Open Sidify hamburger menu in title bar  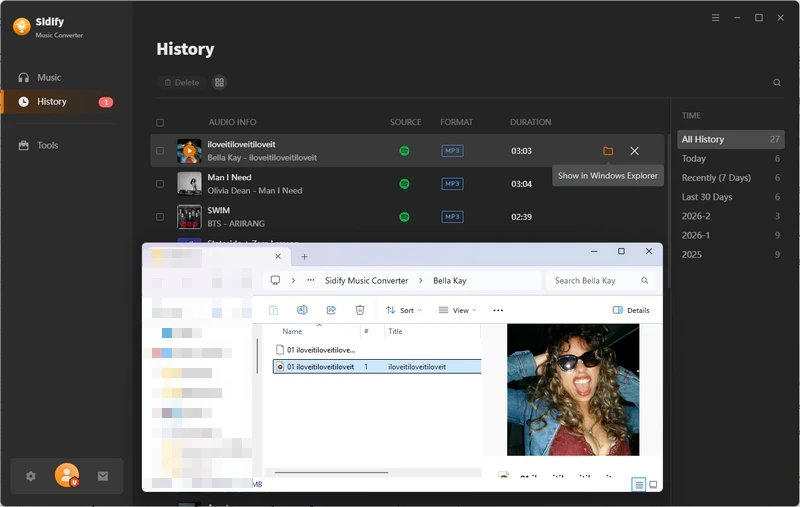715,18
